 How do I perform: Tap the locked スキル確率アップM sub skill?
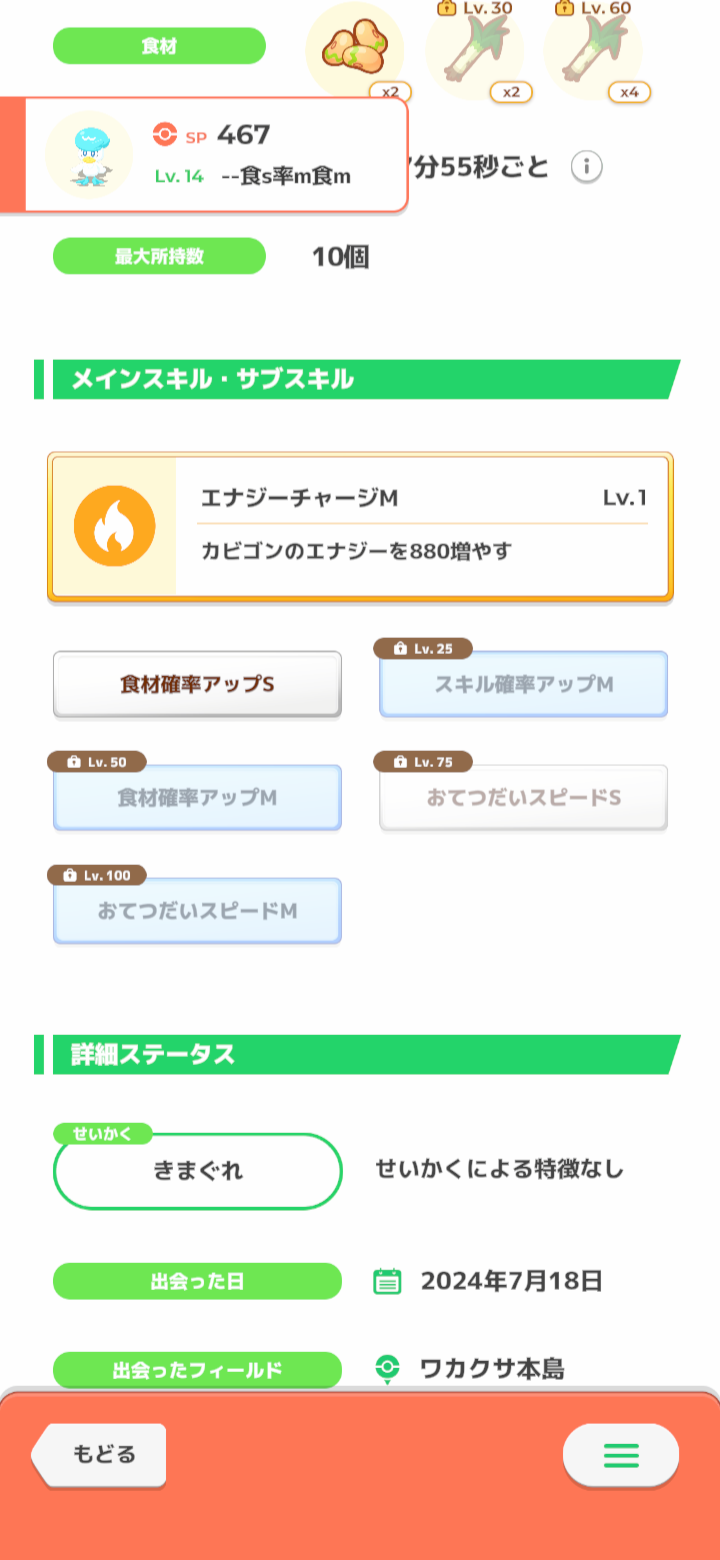[523, 684]
